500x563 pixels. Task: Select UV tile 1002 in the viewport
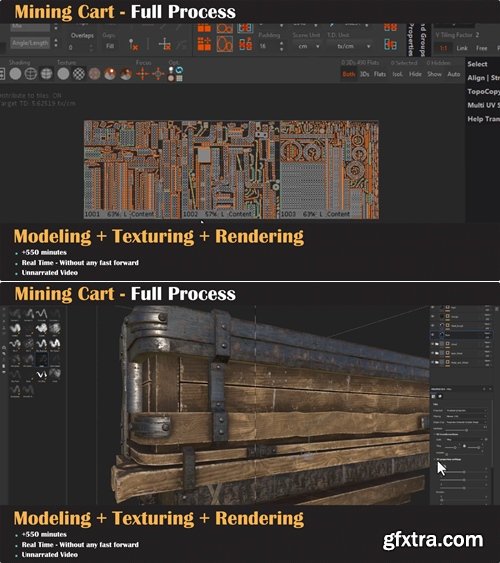click(230, 169)
